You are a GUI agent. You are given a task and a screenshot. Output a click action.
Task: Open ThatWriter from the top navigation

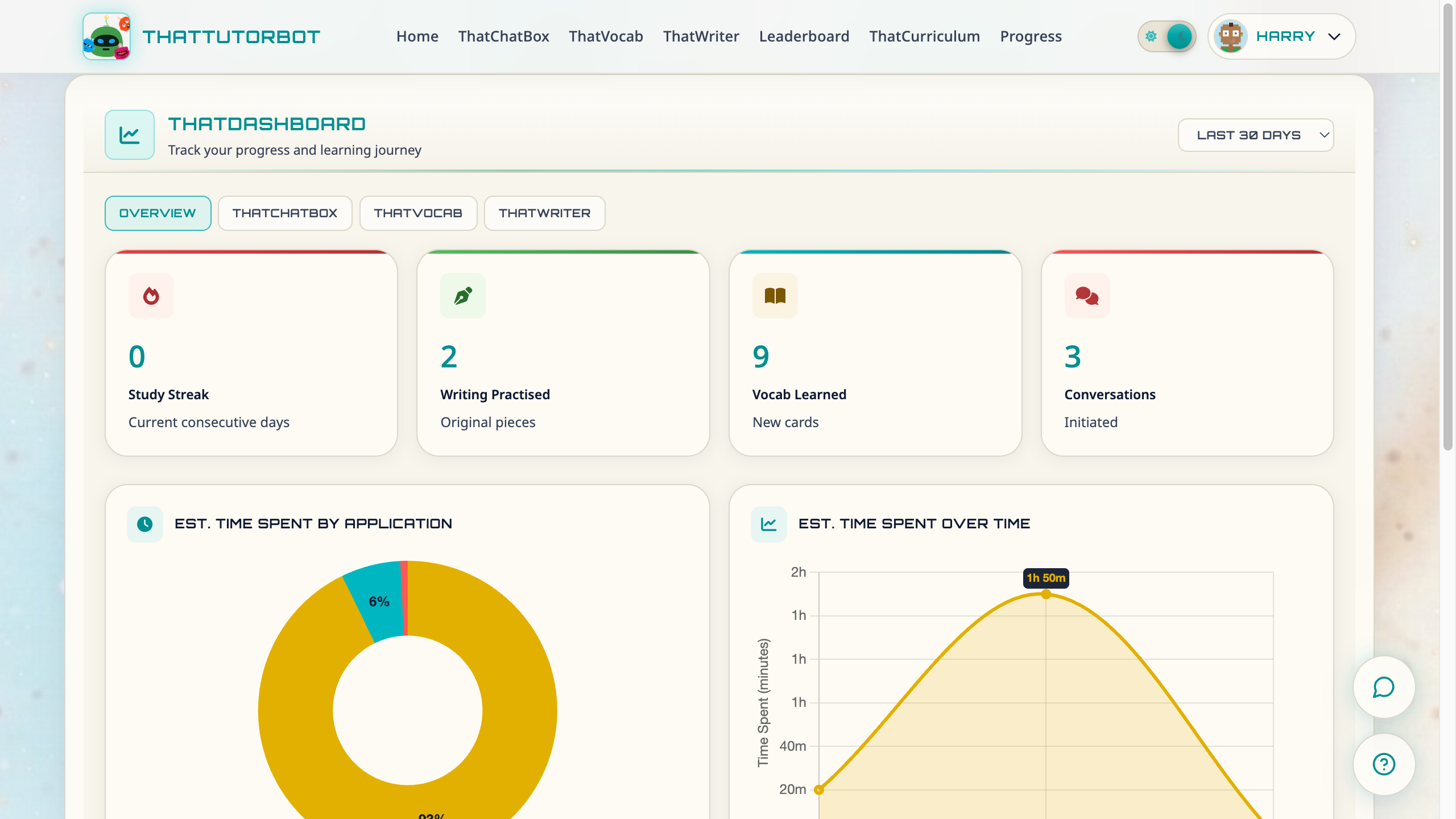coord(701,36)
